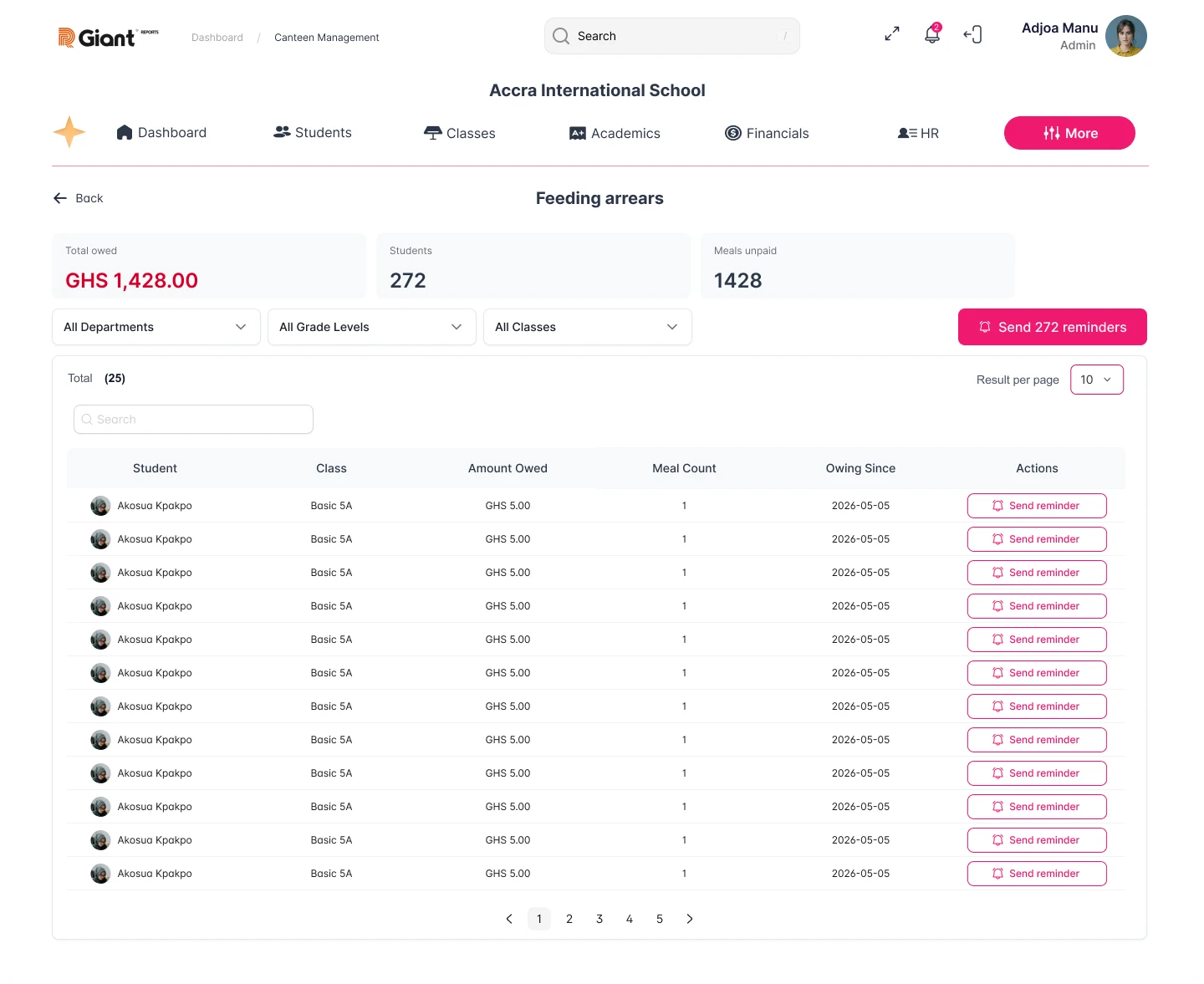Click the Dashboard breadcrumb link
The width and height of the screenshot is (1204, 984).
[x=217, y=38]
